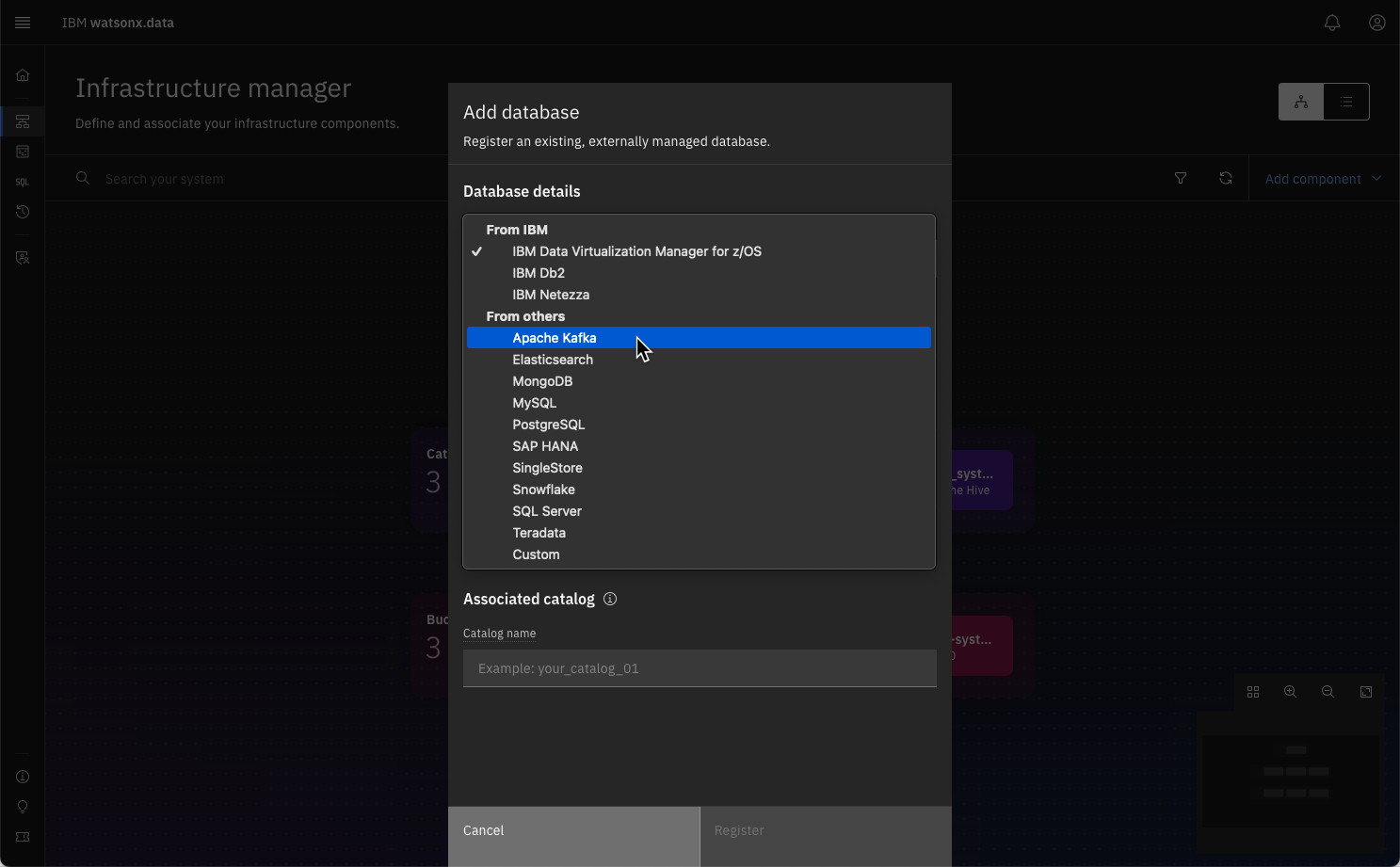Screen dimensions: 1400x867
Task: Toggle the minimap fullscreen icon
Action: [x=1366, y=692]
